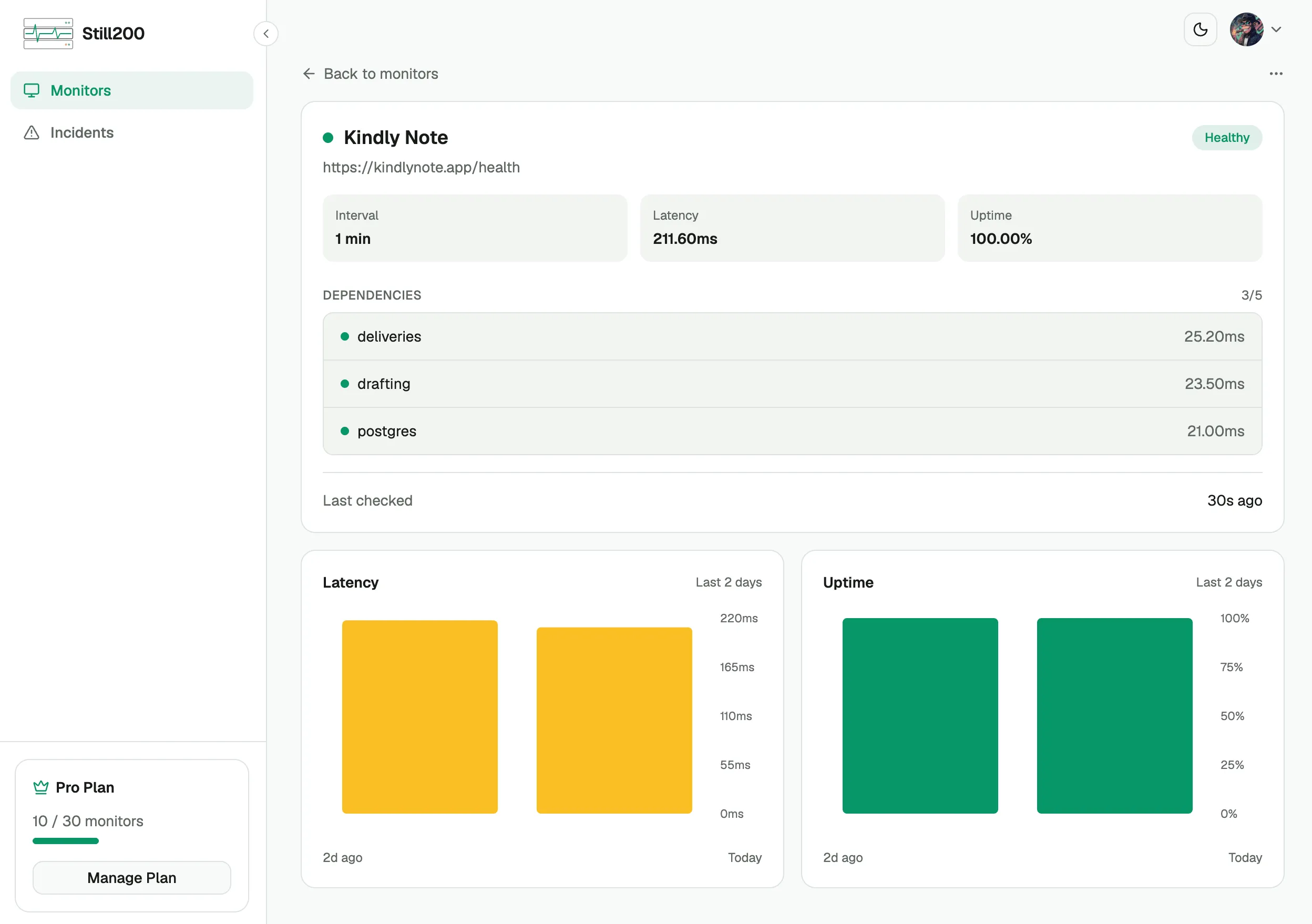
Task: Go to the Monitors page
Action: coord(131,90)
